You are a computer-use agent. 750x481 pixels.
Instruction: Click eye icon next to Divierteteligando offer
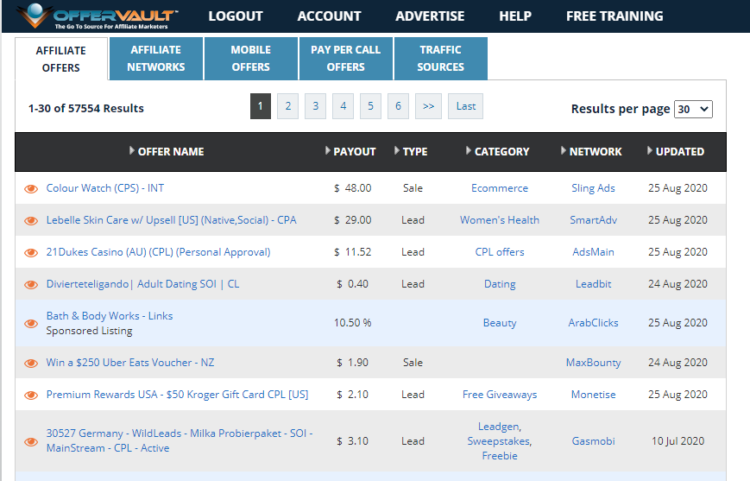coord(31,284)
